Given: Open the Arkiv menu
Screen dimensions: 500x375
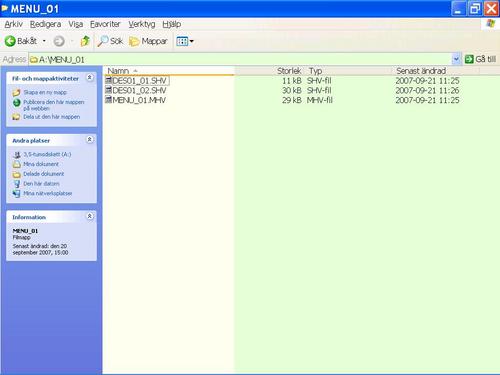Looking at the screenshot, I should coord(13,24).
